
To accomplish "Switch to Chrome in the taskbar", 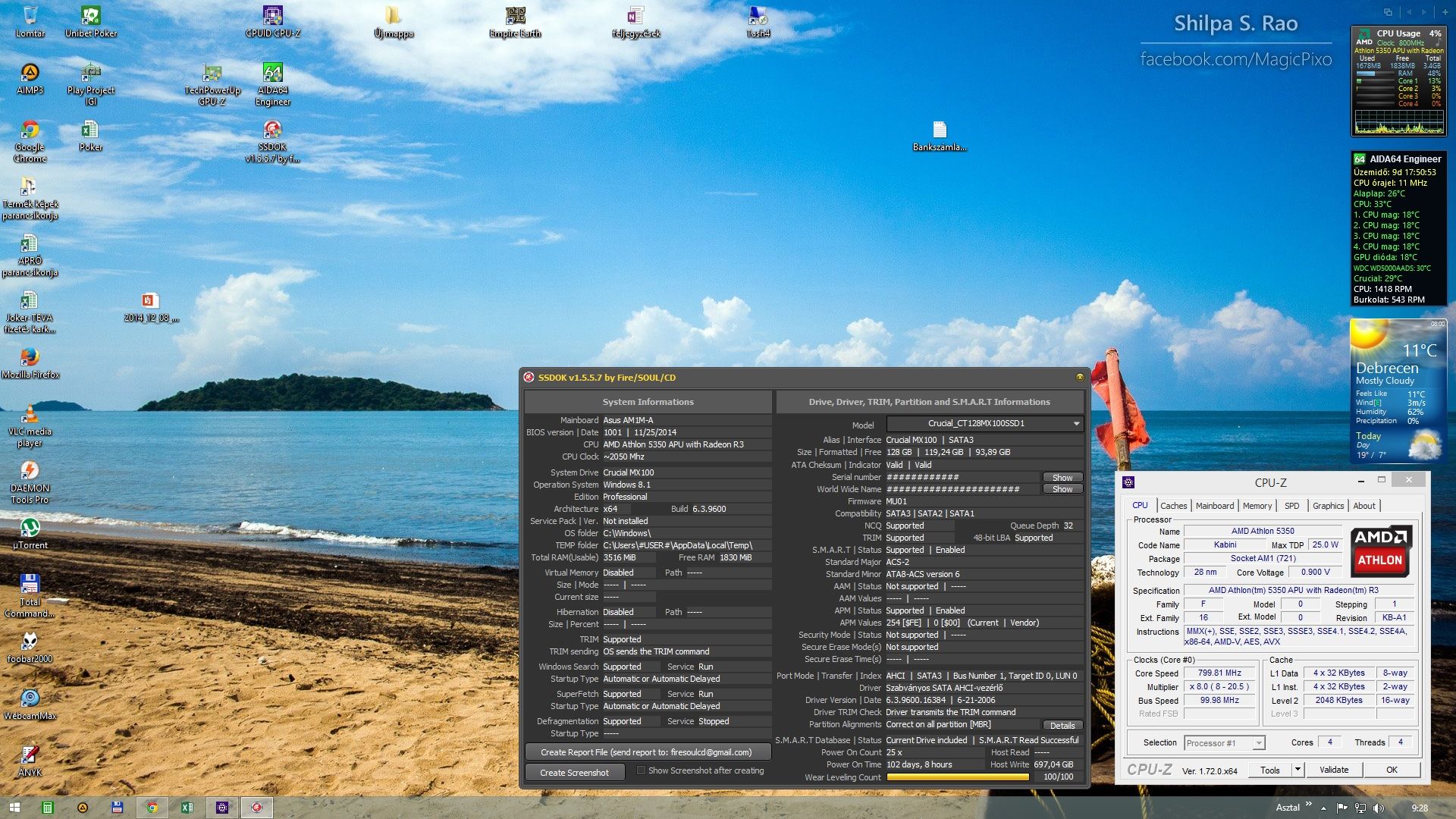I will pyautogui.click(x=152, y=808).
